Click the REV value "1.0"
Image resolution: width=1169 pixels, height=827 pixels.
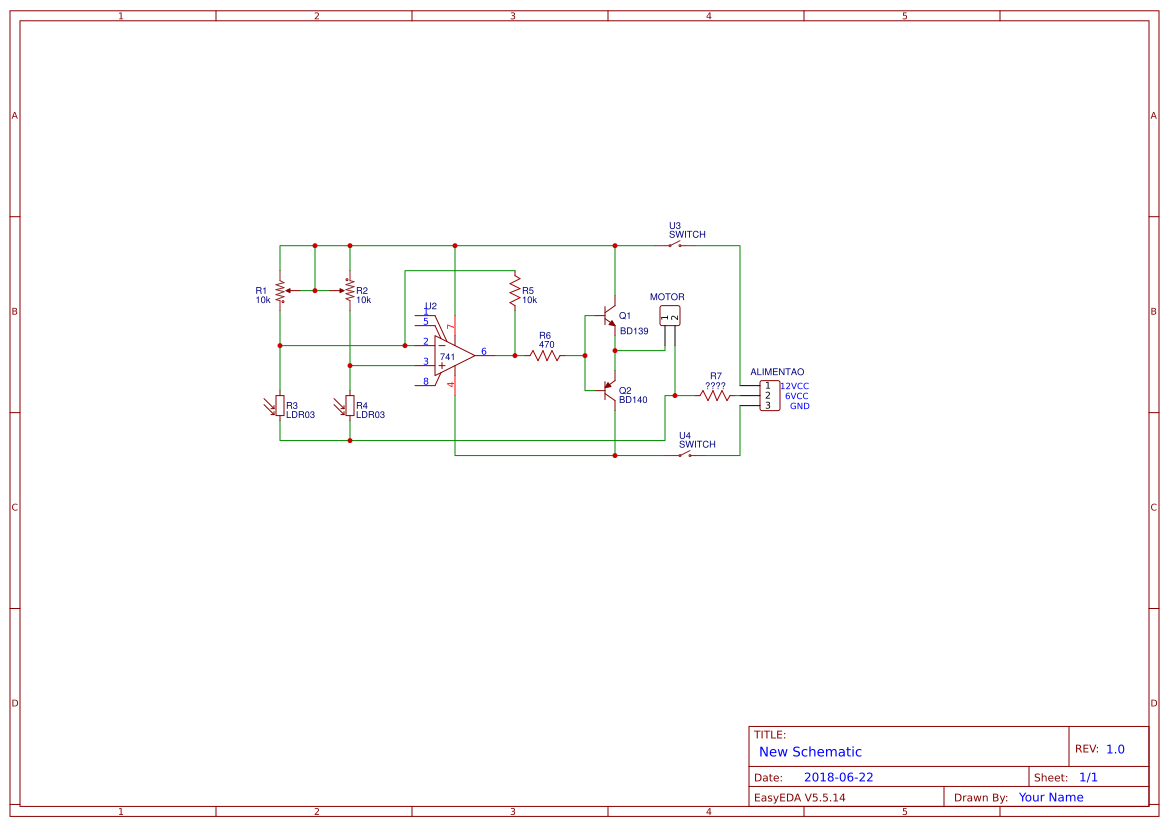point(1115,749)
